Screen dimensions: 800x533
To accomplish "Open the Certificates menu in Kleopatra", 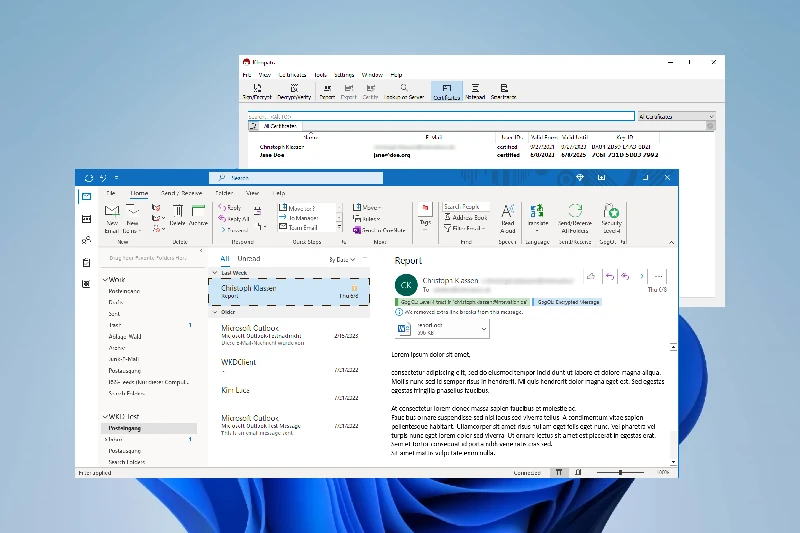I will coord(292,75).
